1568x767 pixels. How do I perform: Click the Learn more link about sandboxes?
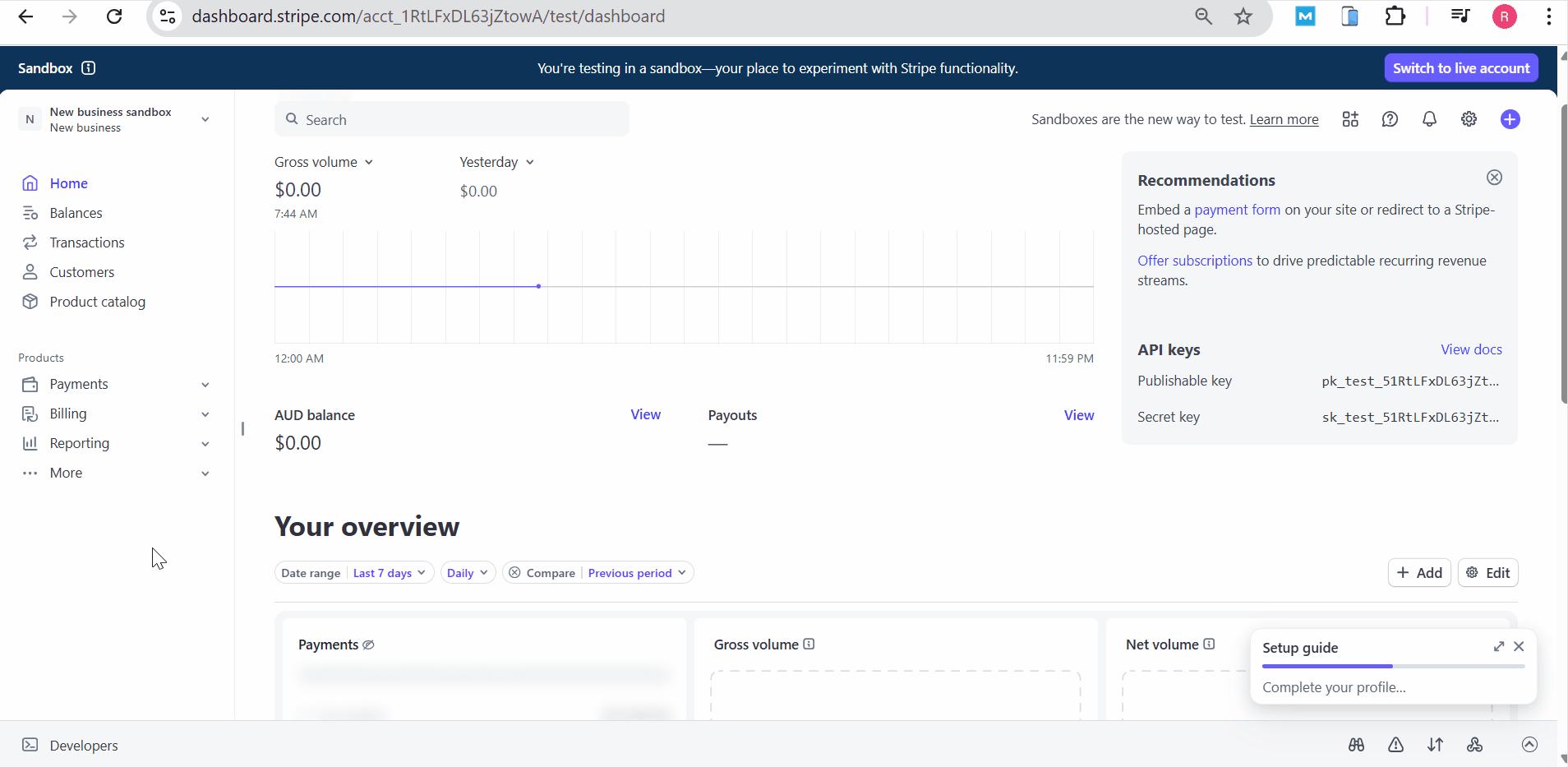(1284, 119)
